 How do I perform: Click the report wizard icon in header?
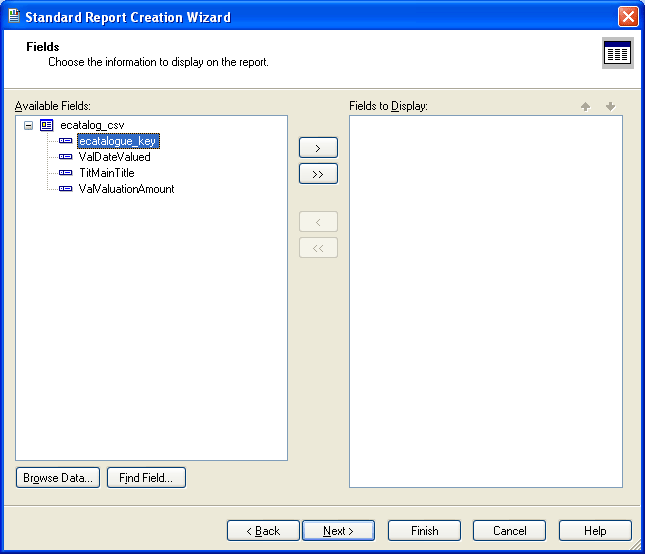coord(617,54)
